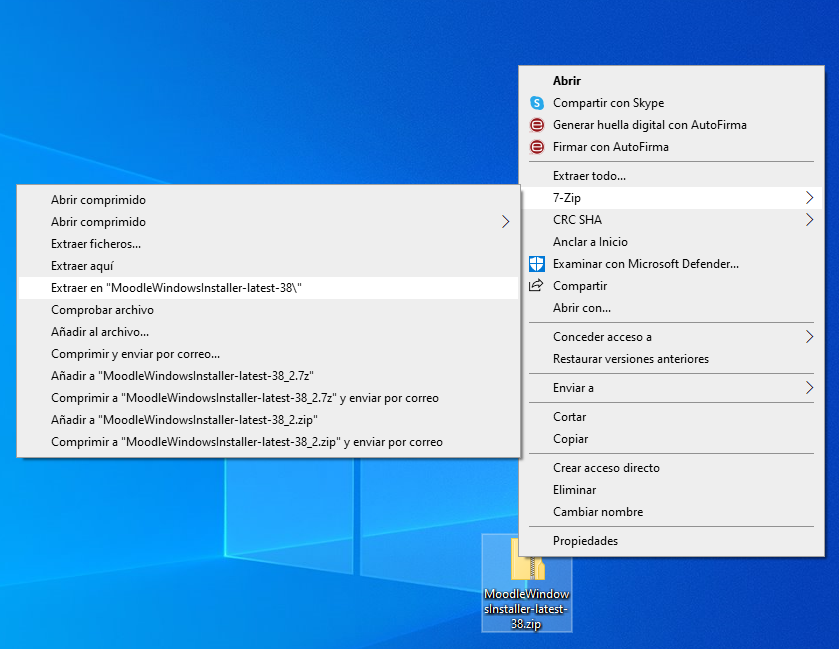Click the Microsoft Defender shield icon
839x649 pixels.
pos(536,264)
